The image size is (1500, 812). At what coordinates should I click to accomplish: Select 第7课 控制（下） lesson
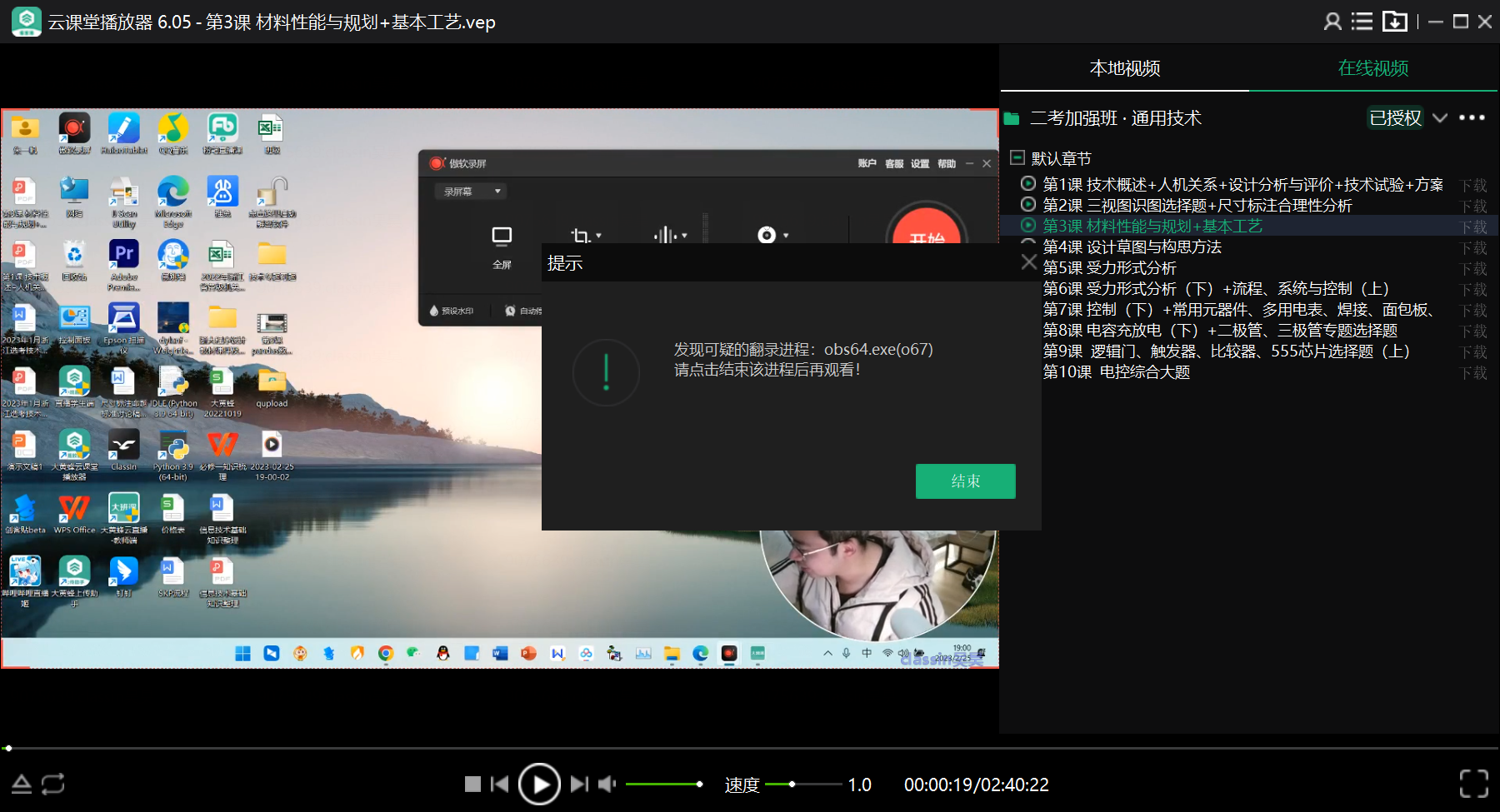(x=1239, y=309)
